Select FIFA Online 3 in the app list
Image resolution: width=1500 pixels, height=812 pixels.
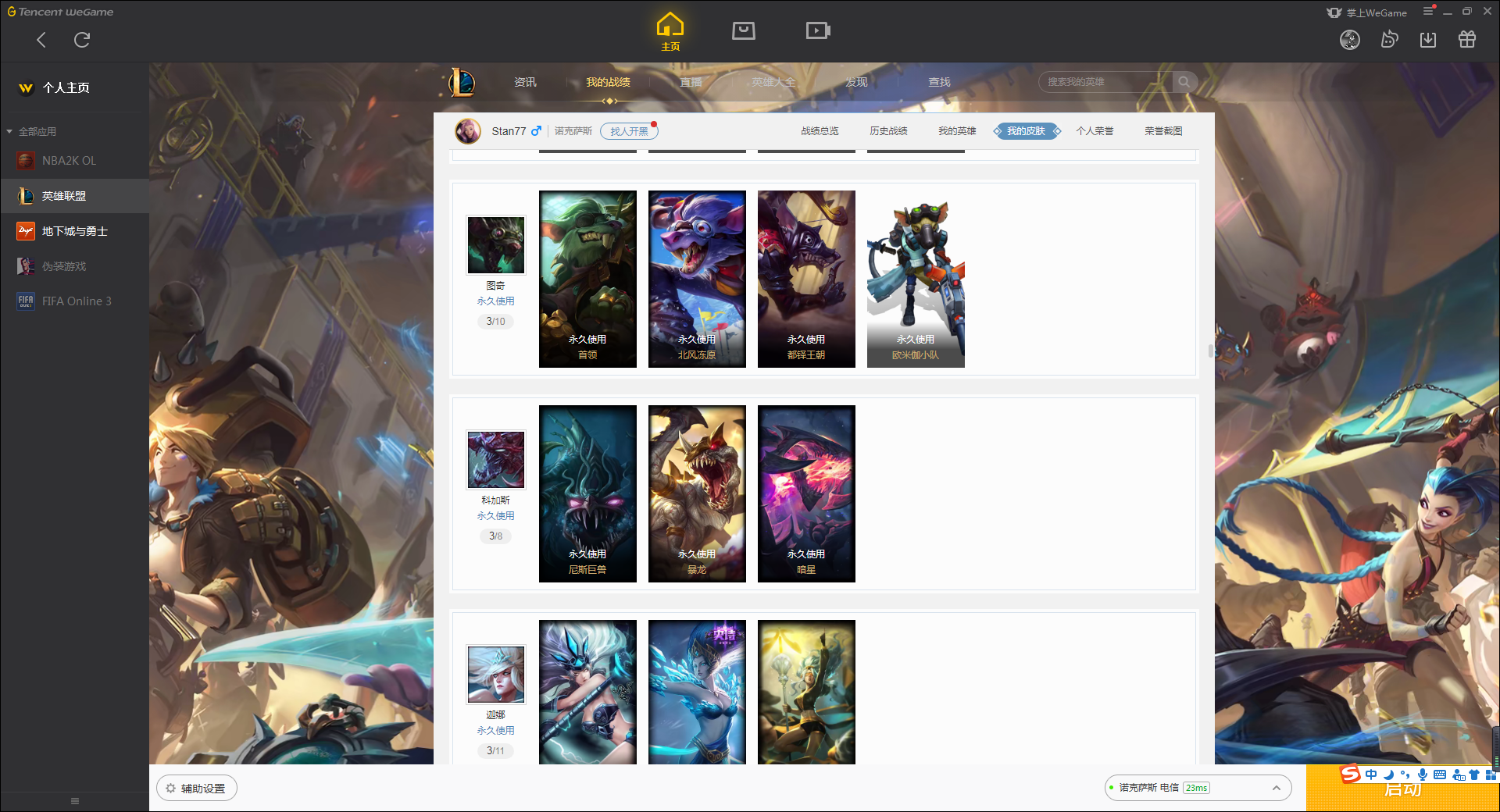pos(74,301)
